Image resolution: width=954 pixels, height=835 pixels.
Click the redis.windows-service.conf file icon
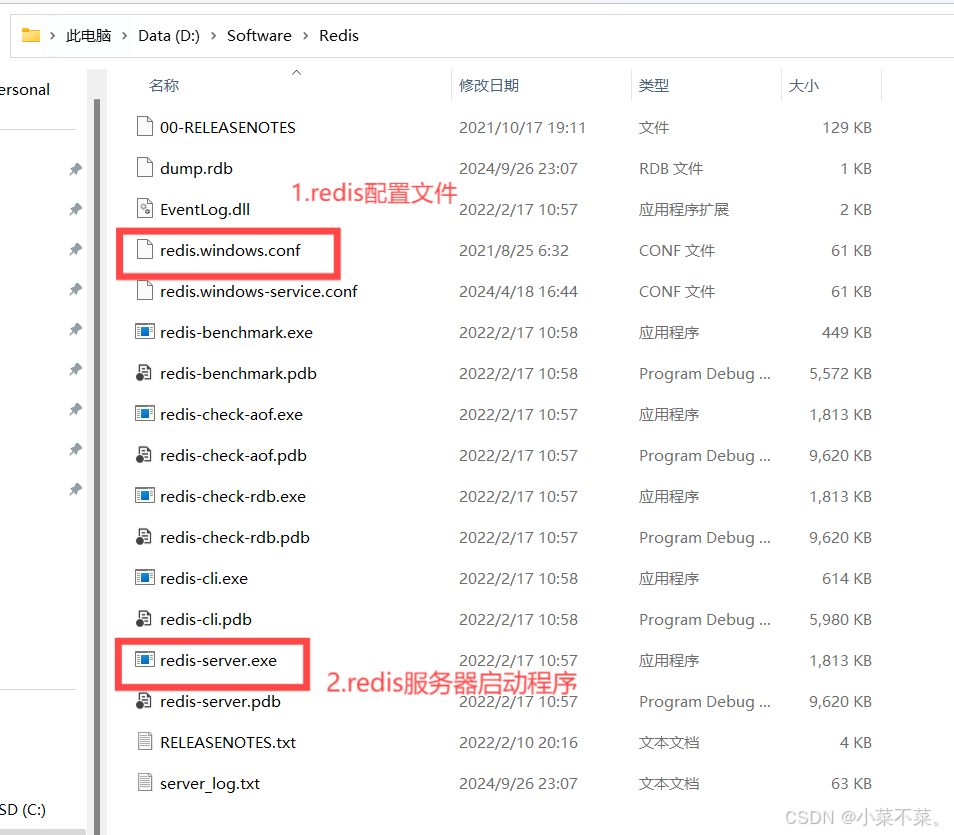(145, 290)
